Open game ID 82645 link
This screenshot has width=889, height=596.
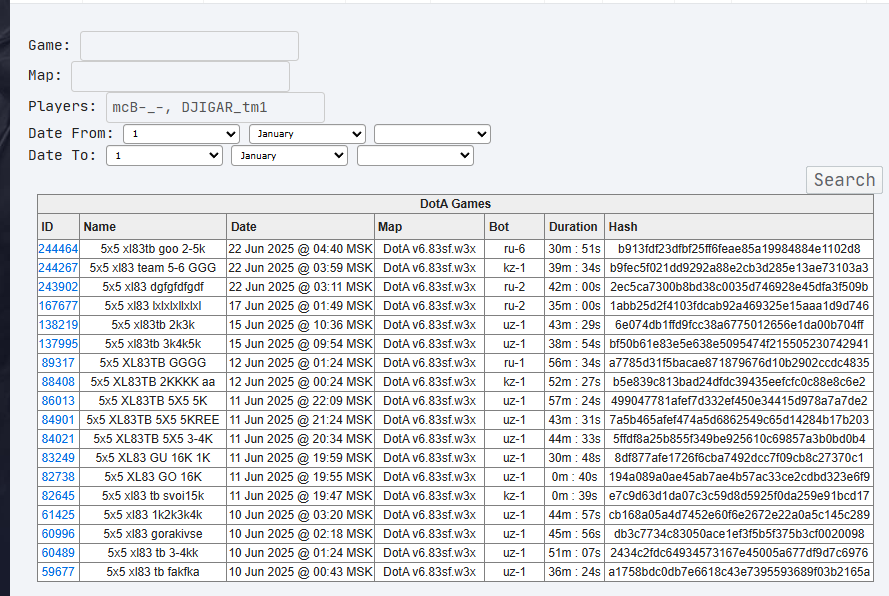coord(58,496)
